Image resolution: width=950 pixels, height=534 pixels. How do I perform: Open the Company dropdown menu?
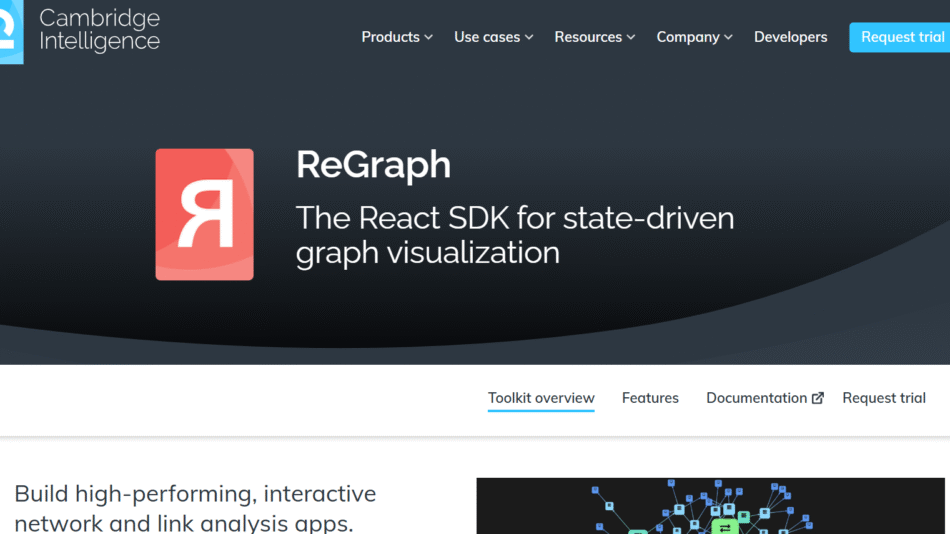point(694,37)
